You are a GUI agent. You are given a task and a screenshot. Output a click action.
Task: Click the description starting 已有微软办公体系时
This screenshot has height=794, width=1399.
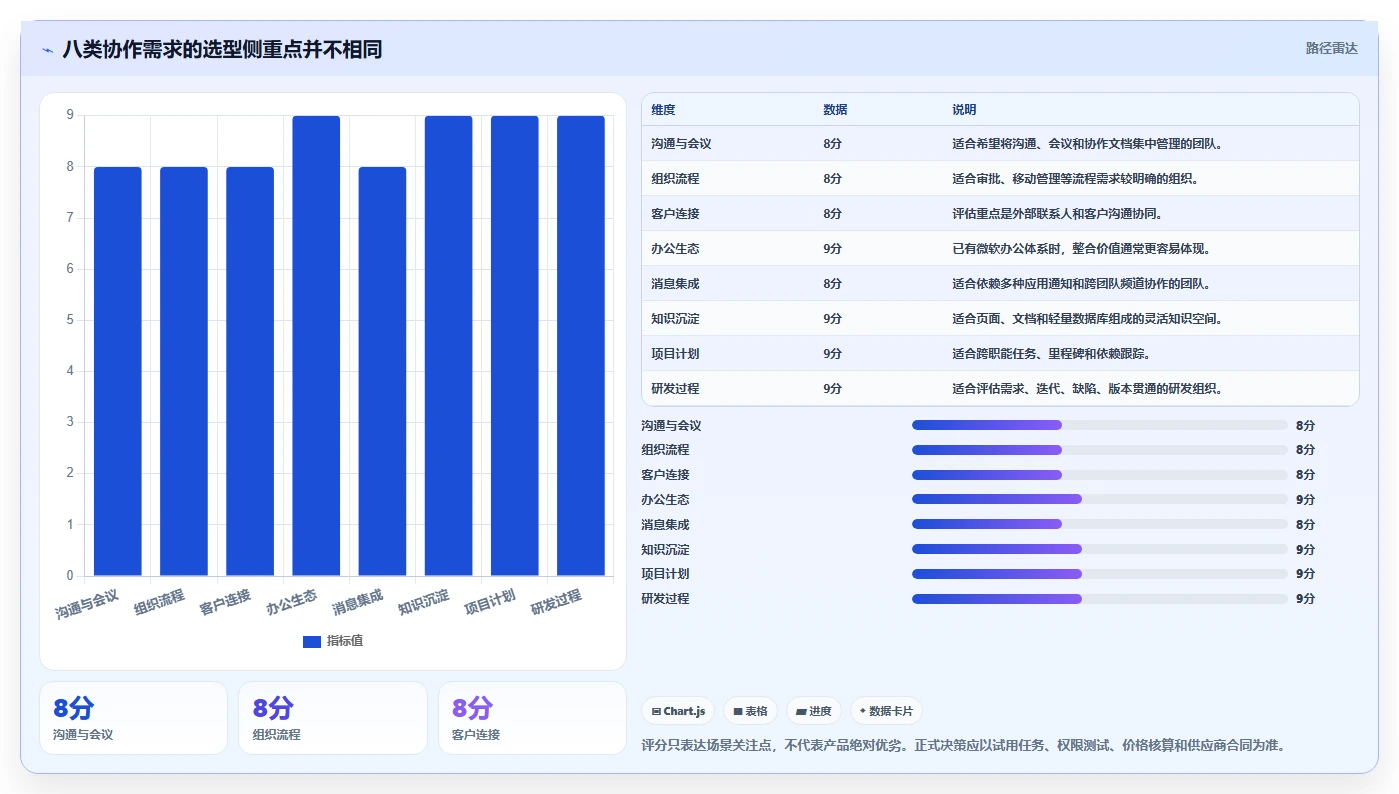coord(1082,249)
